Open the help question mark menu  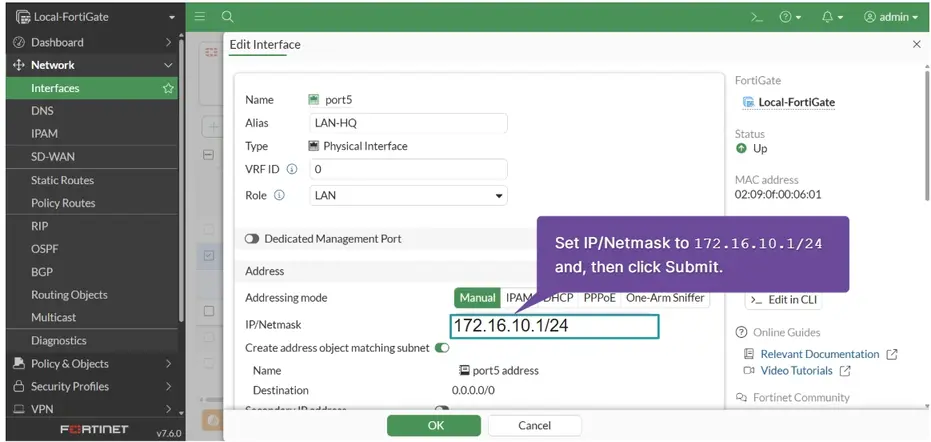790,17
